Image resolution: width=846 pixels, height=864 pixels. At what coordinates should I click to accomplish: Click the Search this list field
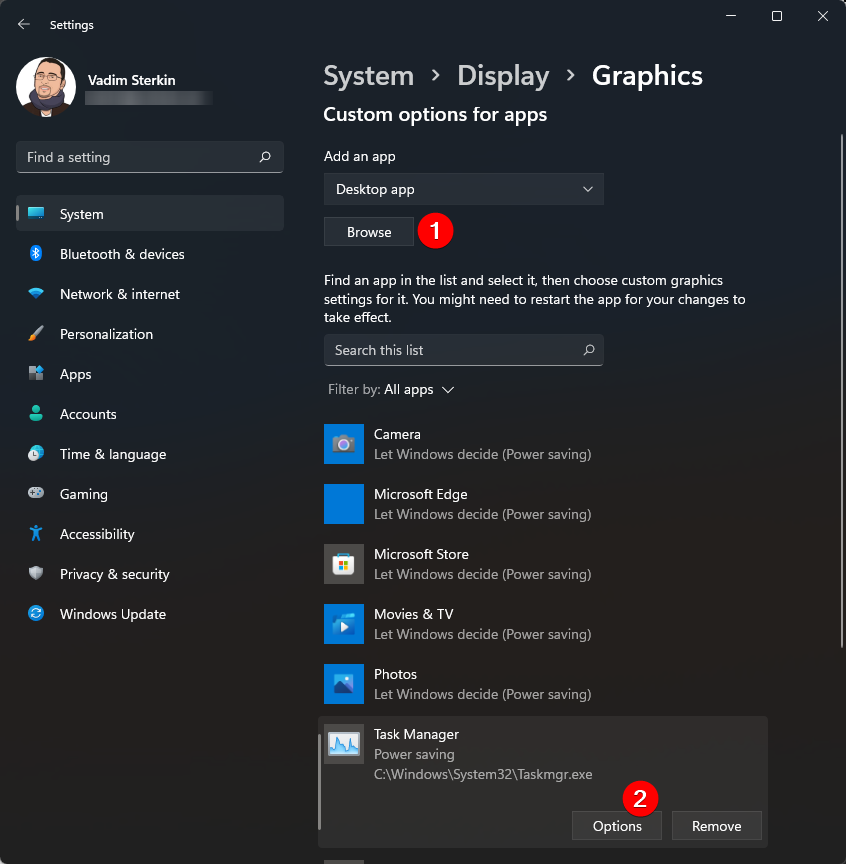464,350
